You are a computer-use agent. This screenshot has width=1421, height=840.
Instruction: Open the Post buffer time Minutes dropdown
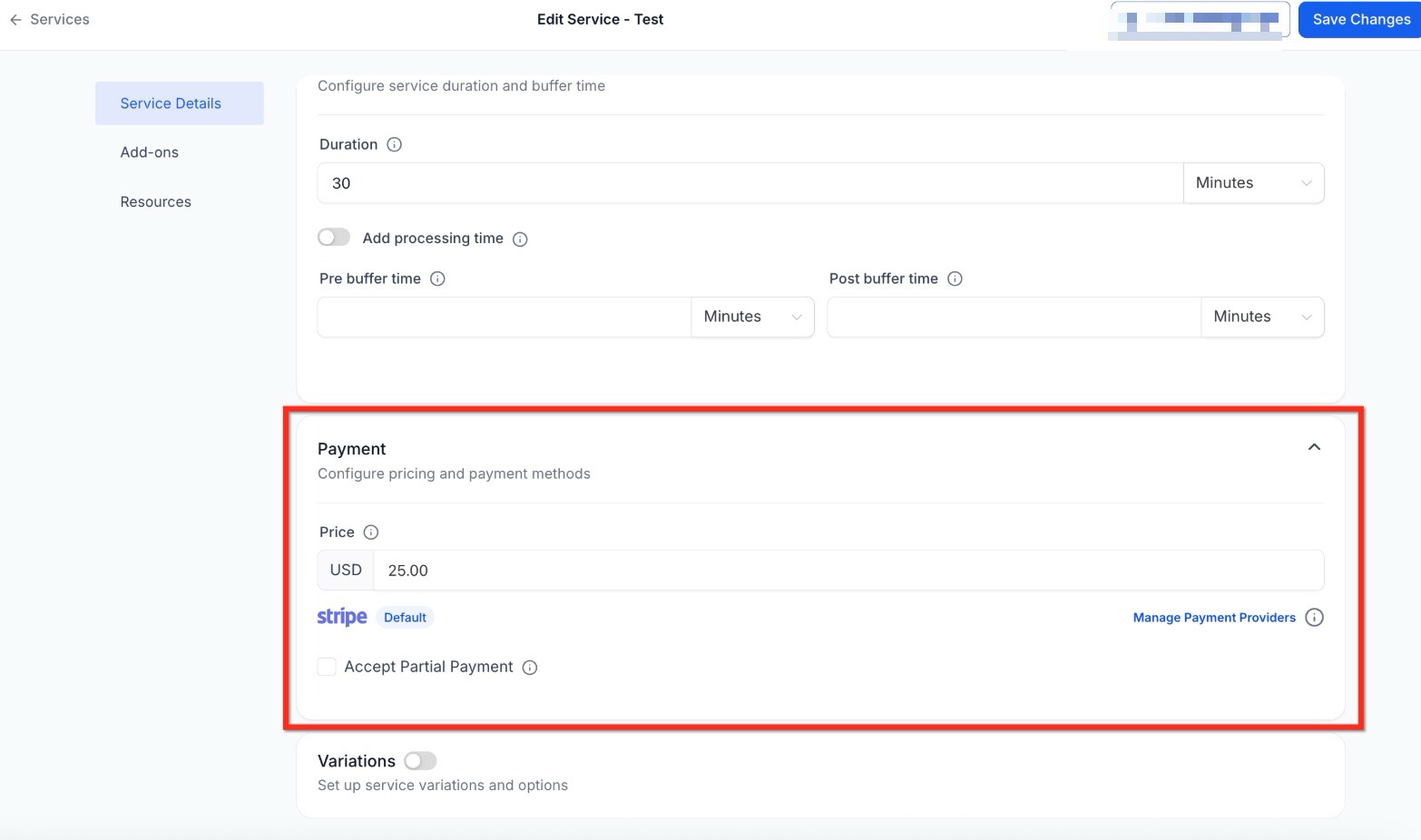[1262, 317]
